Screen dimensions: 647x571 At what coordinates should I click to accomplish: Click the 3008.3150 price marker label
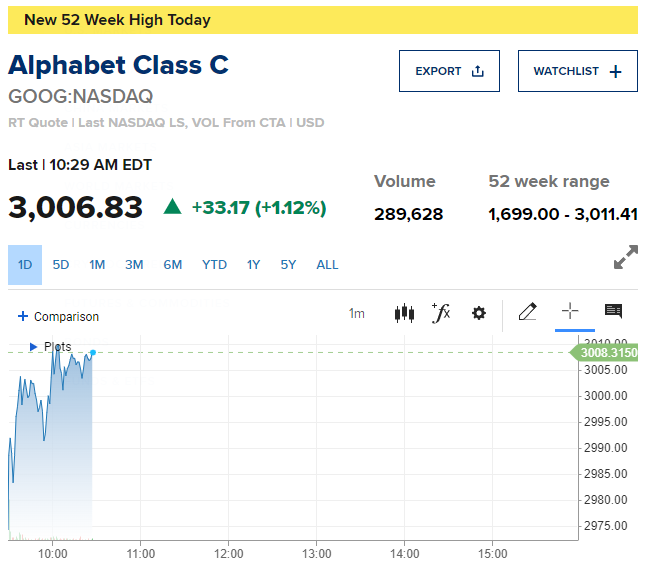(x=604, y=353)
